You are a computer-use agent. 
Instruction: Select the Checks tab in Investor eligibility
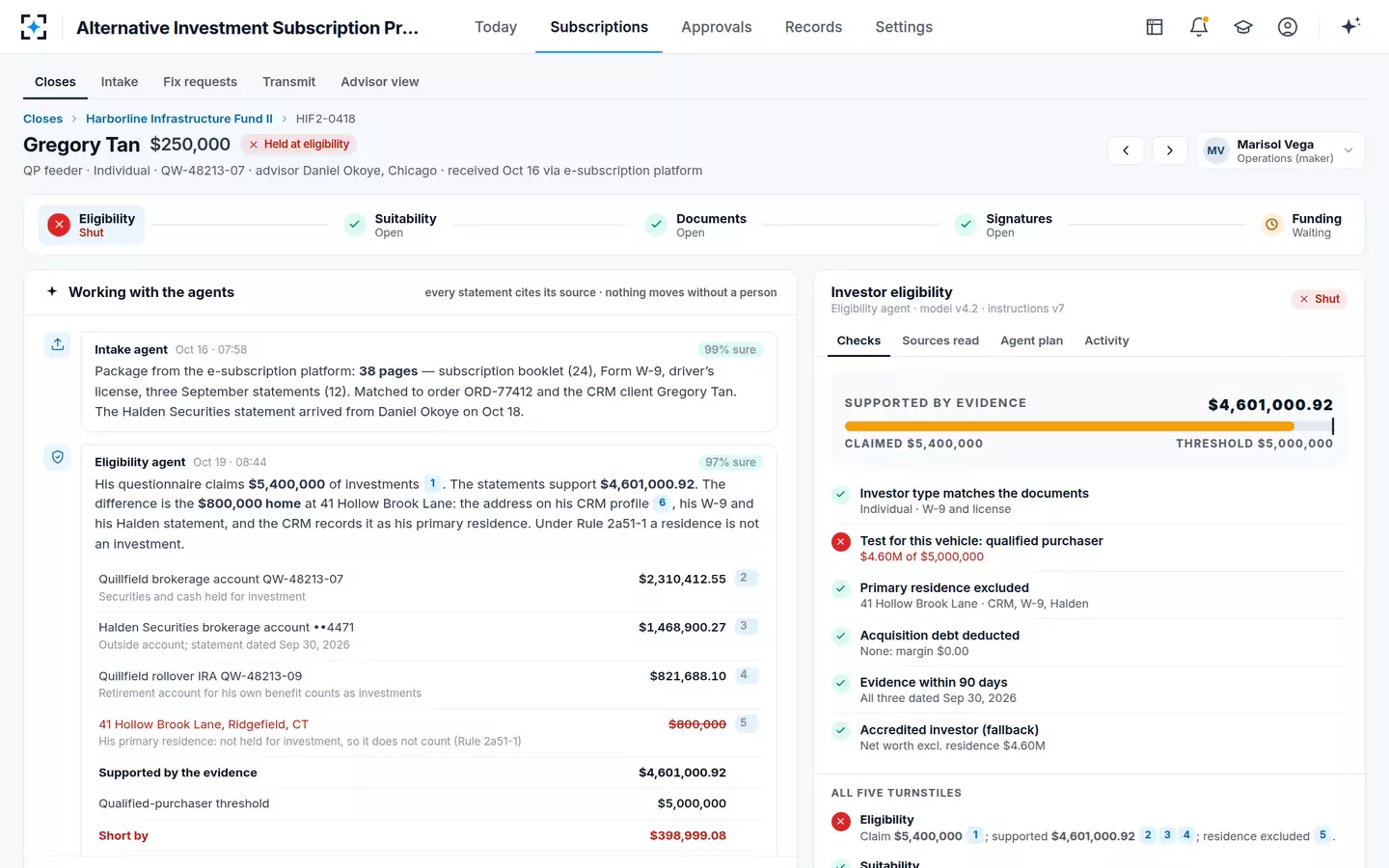coord(858,340)
